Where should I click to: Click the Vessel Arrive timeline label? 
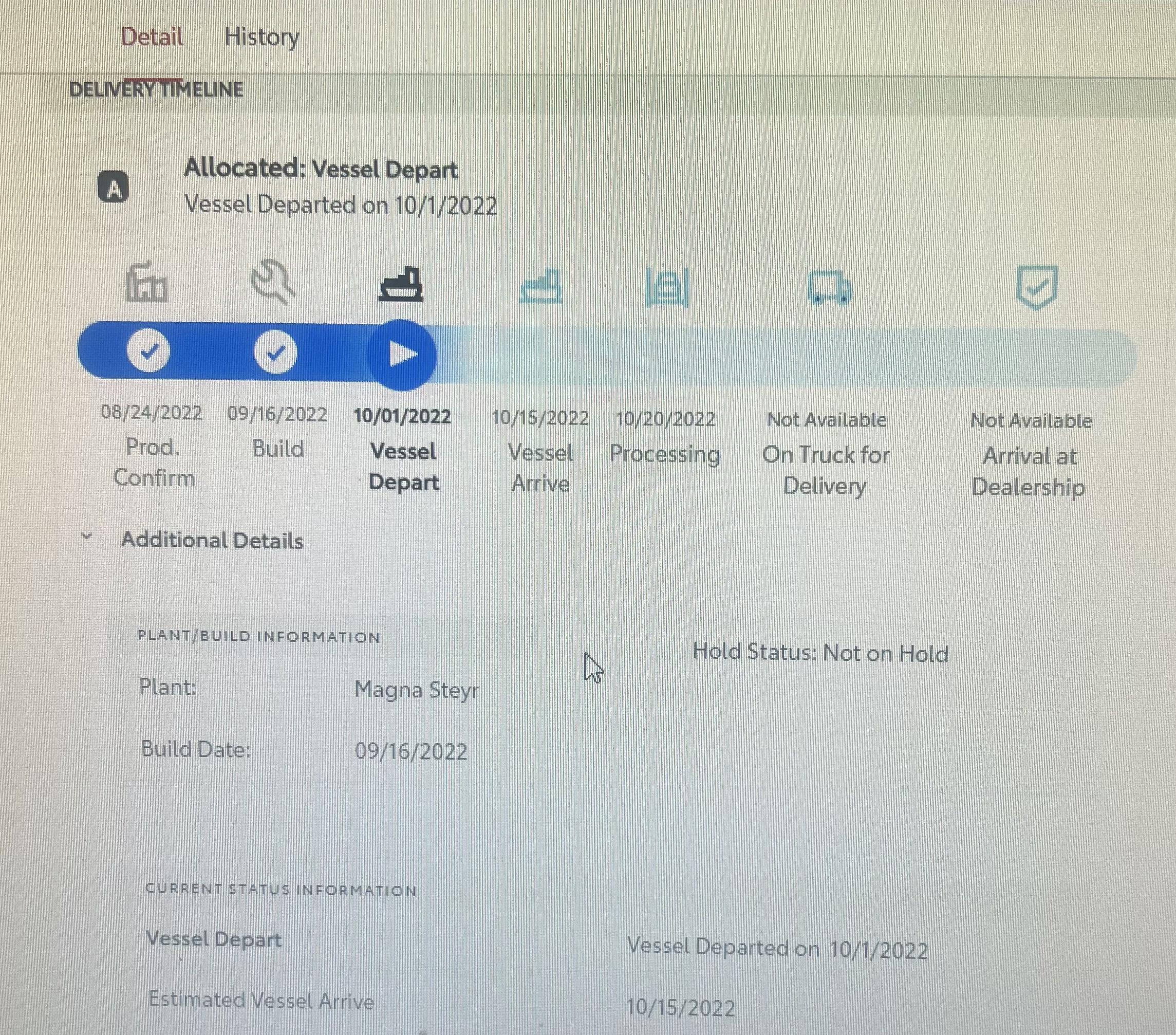pyautogui.click(x=540, y=468)
